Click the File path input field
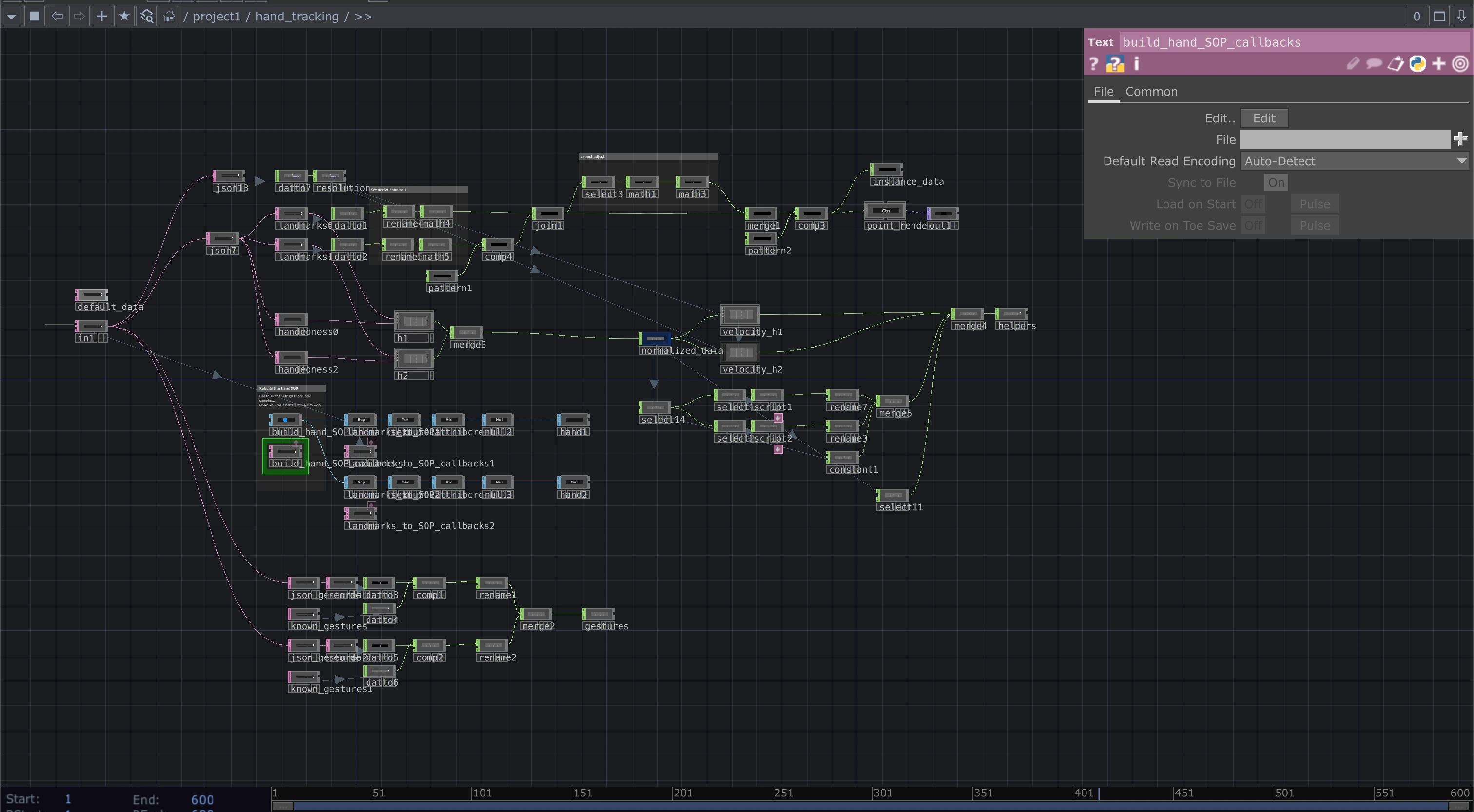Viewport: 1474px width, 812px height. click(x=1345, y=139)
